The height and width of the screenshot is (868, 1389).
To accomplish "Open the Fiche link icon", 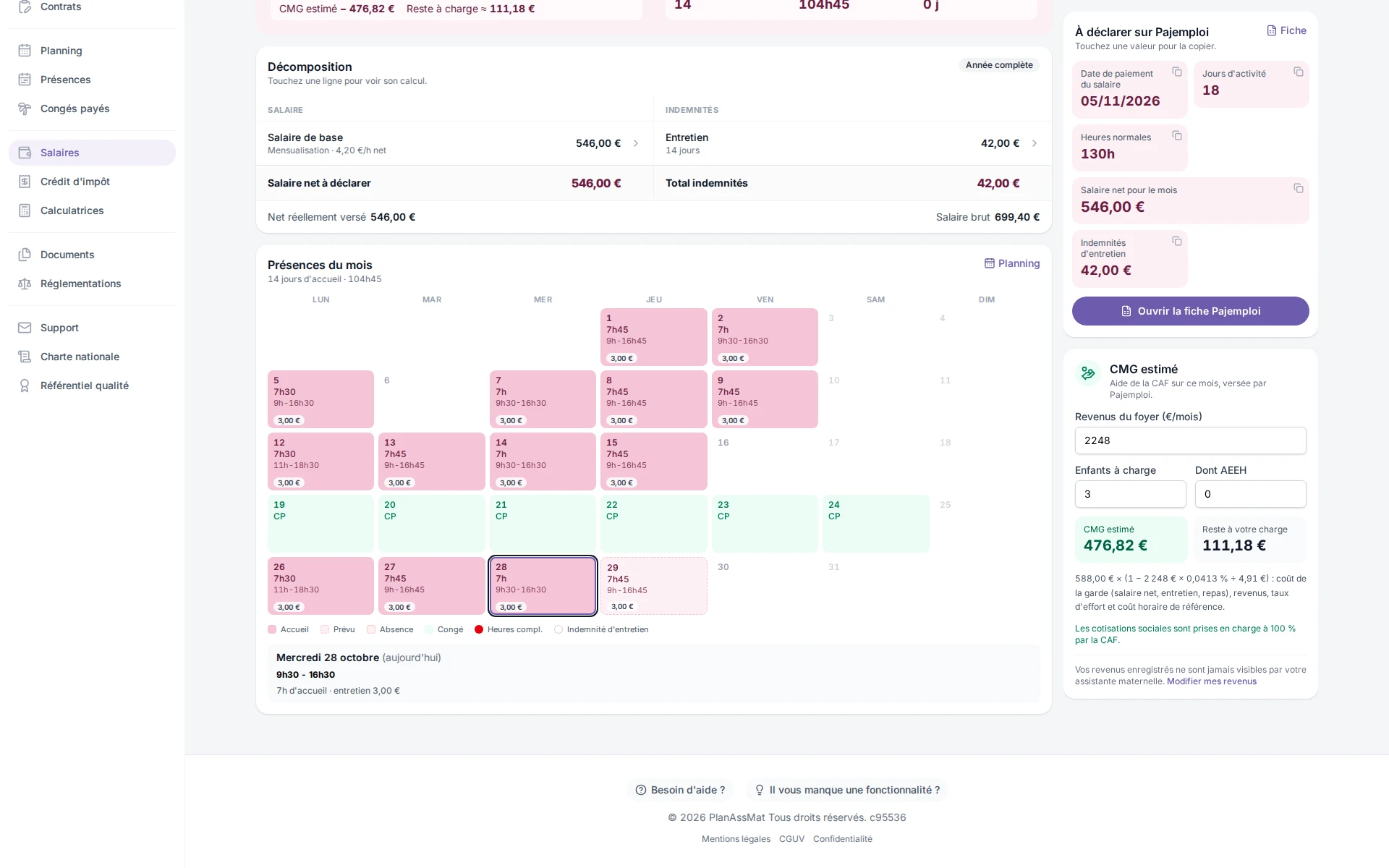I will tap(1272, 30).
